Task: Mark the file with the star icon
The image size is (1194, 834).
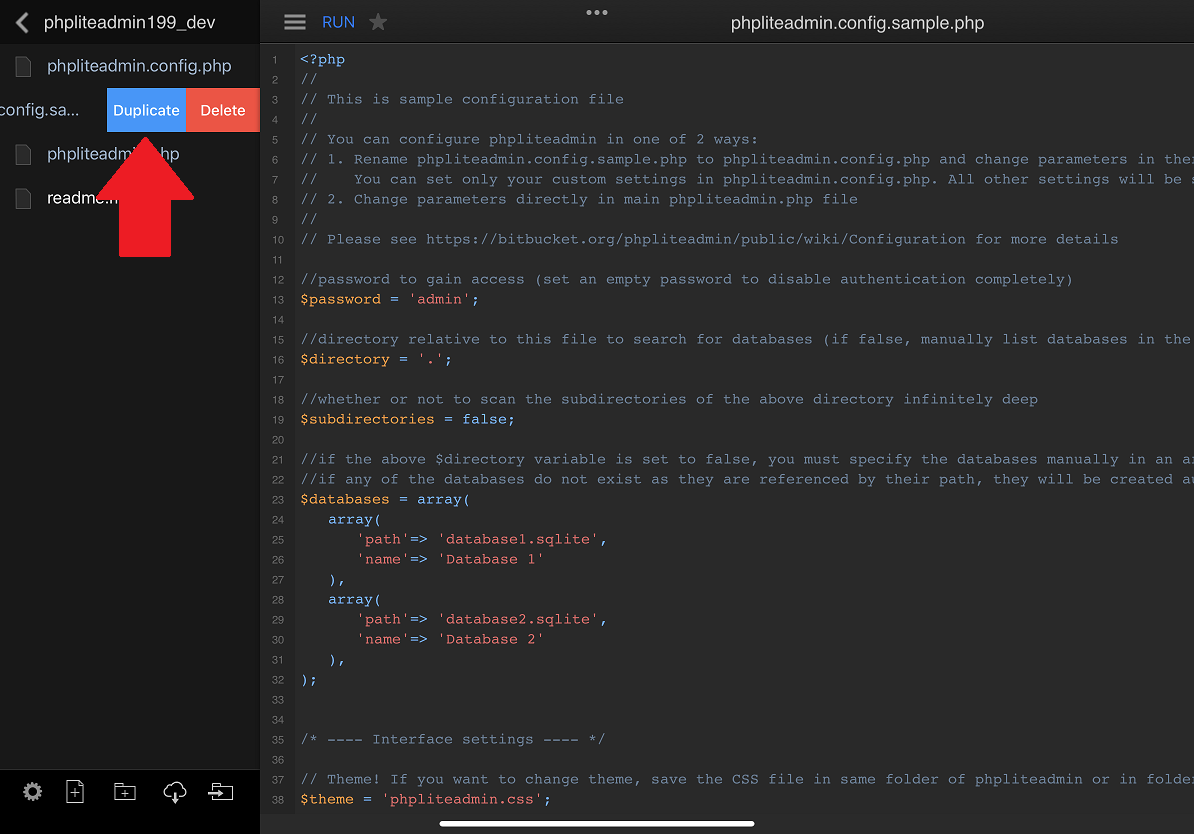Action: click(378, 22)
